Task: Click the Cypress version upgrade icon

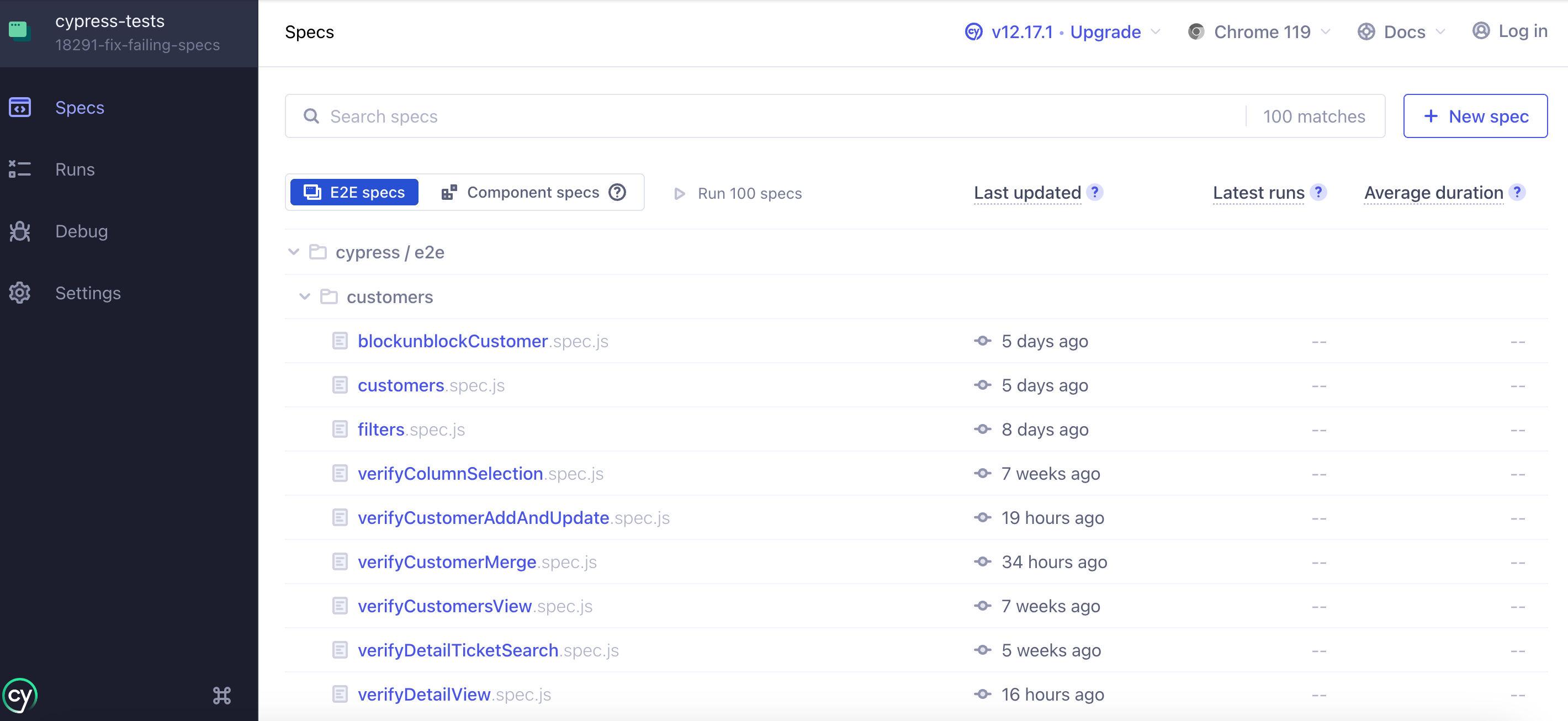Action: tap(971, 31)
